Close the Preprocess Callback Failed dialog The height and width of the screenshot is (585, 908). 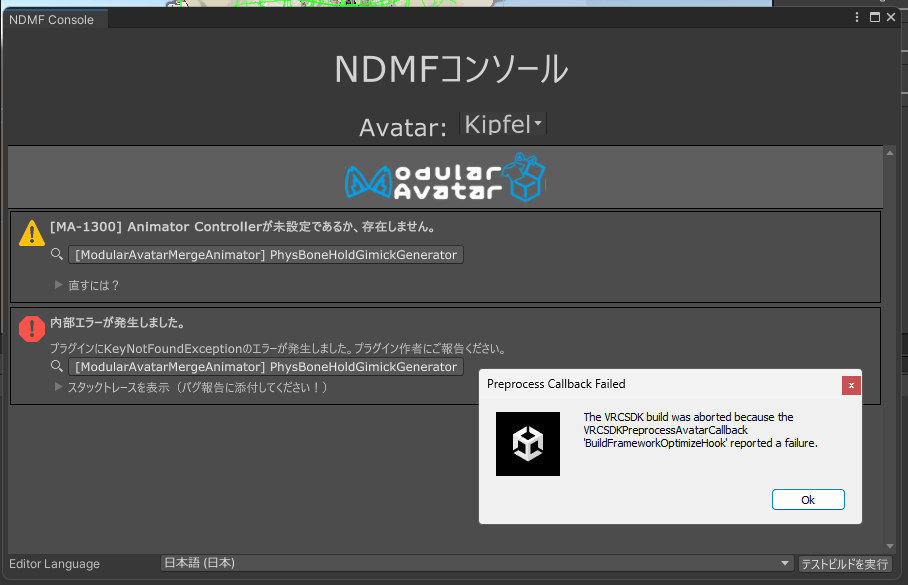tap(851, 384)
